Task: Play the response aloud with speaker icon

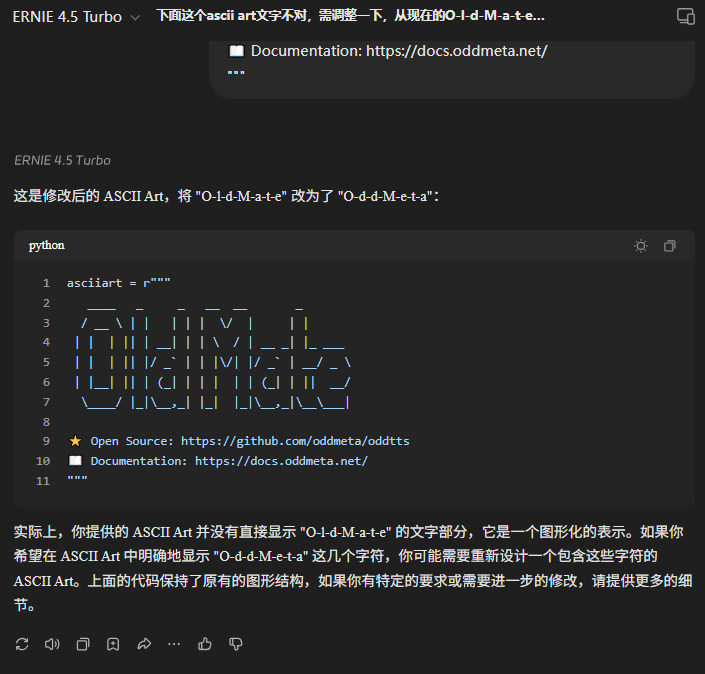Action: click(52, 644)
